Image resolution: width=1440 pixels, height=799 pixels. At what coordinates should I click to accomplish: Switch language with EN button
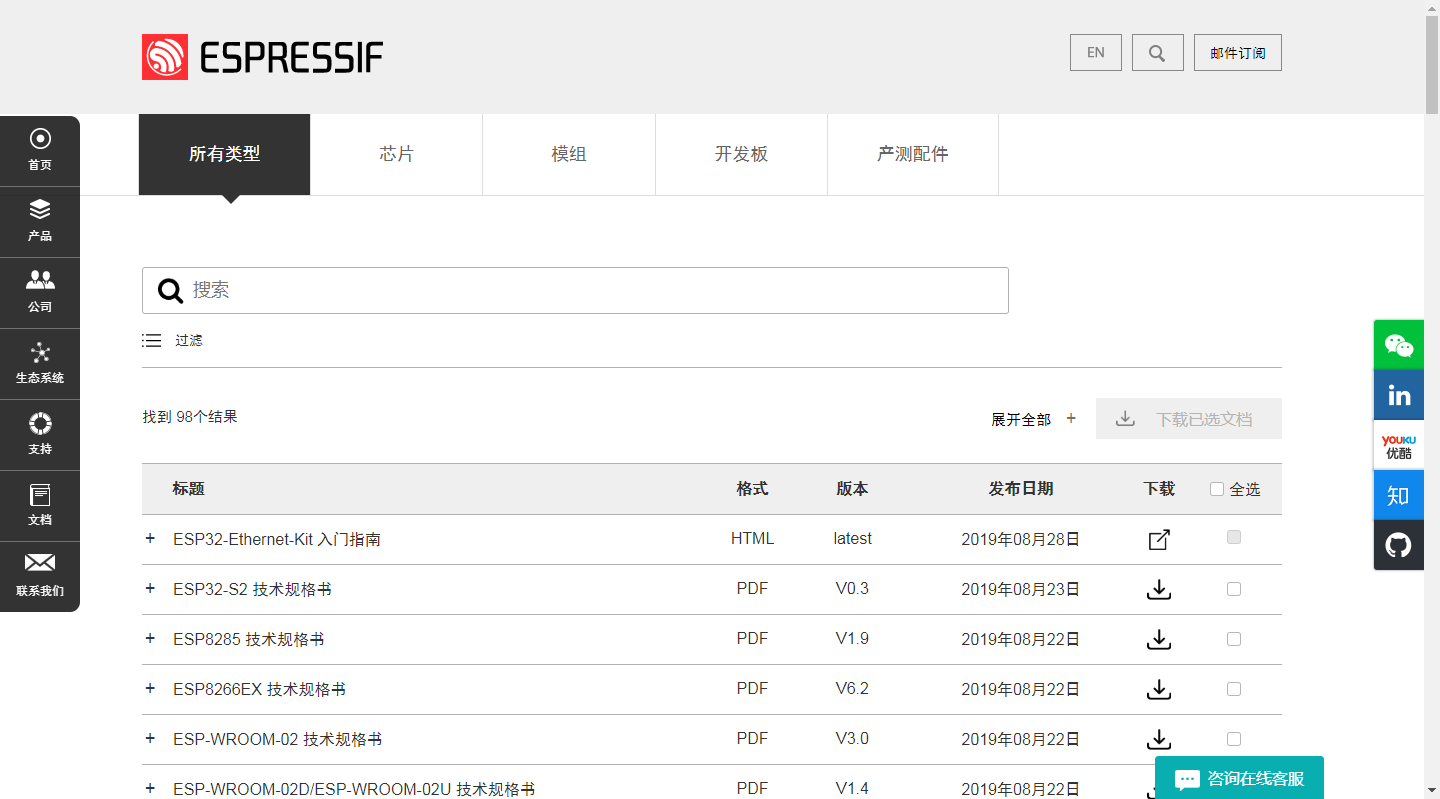1096,53
